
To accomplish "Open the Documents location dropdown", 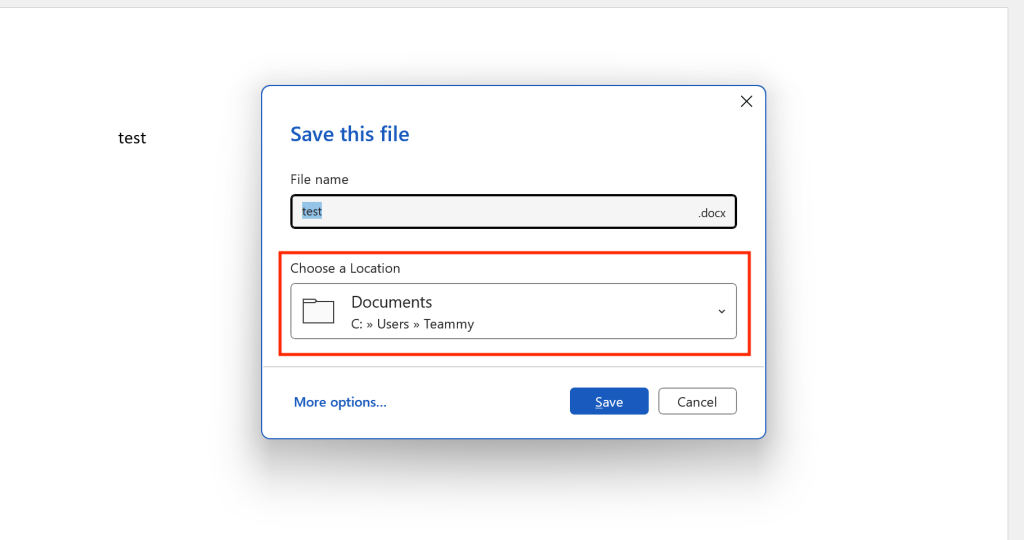I will [513, 311].
